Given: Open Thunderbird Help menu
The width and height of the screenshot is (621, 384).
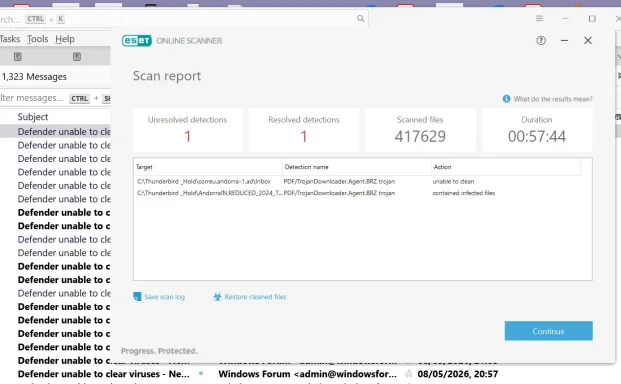Looking at the screenshot, I should (x=65, y=39).
